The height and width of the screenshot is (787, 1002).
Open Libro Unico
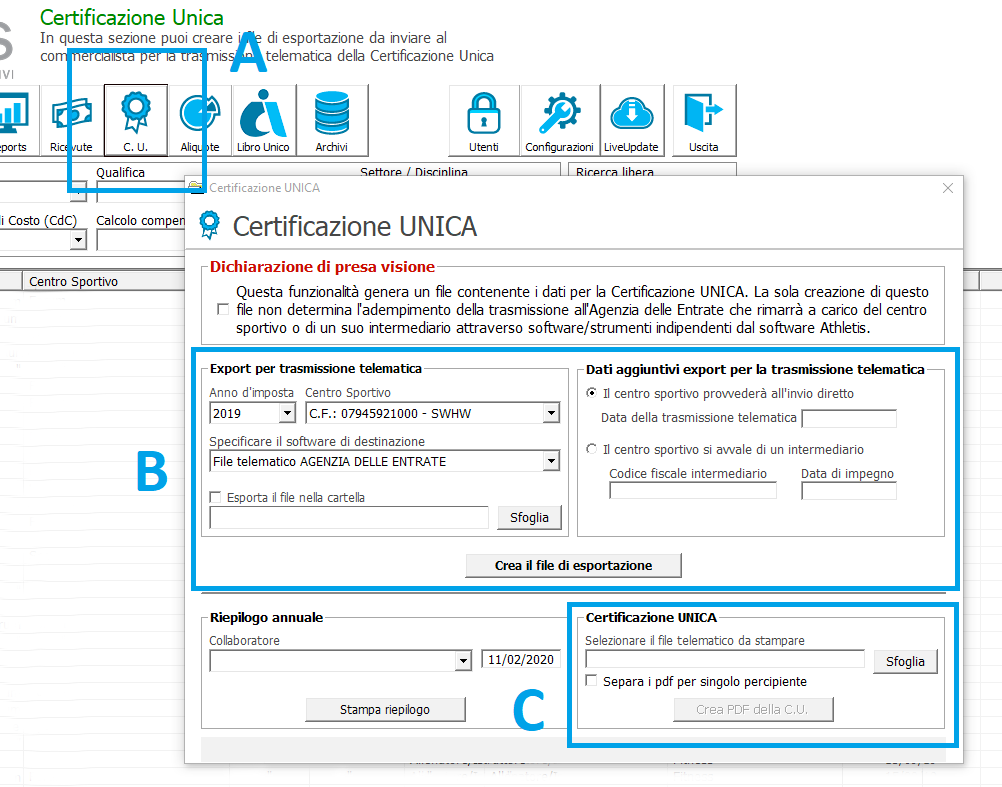pos(263,120)
